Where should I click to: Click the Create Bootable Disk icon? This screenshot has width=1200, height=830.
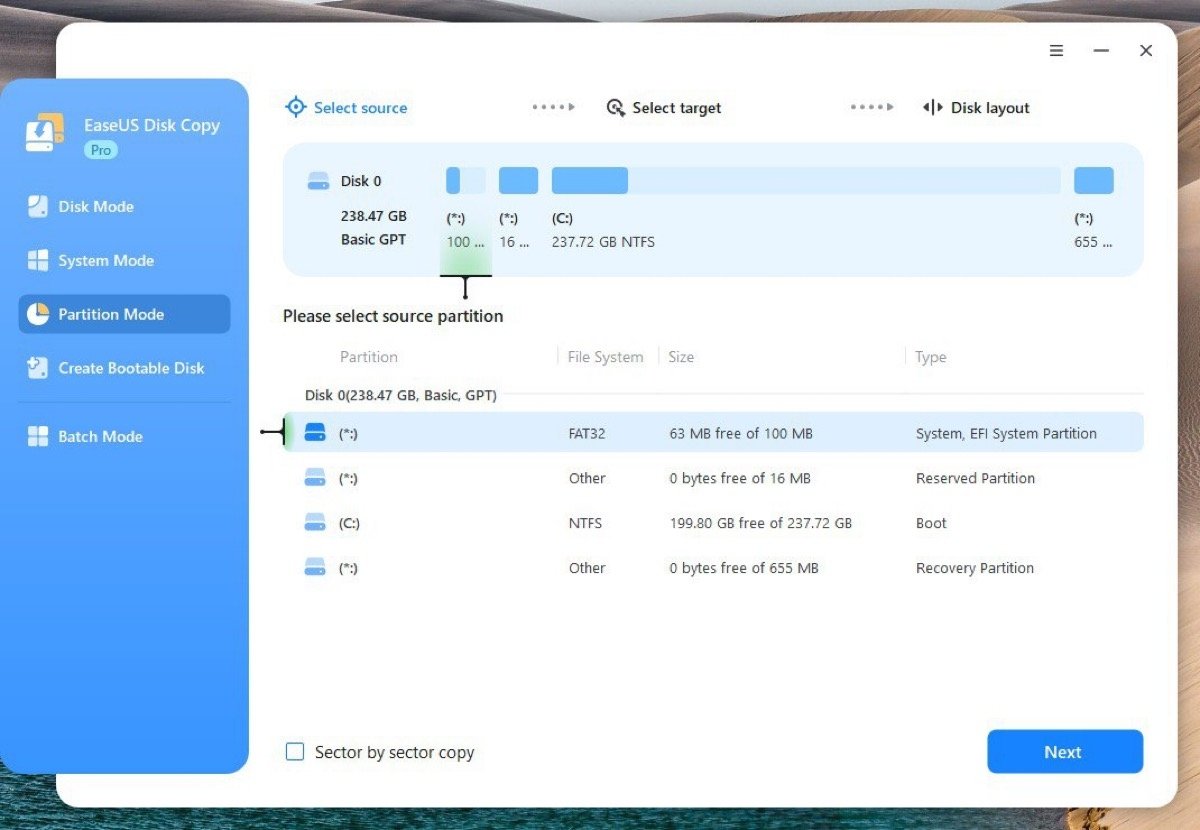tap(37, 368)
